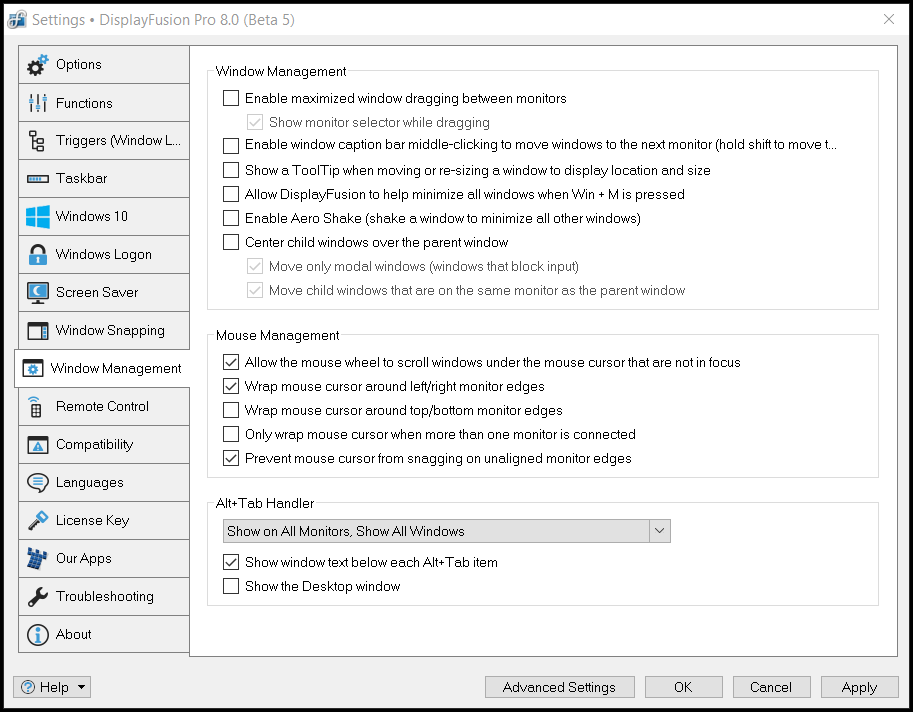Click Cancel to discard changes
Image resolution: width=913 pixels, height=712 pixels.
pos(771,687)
